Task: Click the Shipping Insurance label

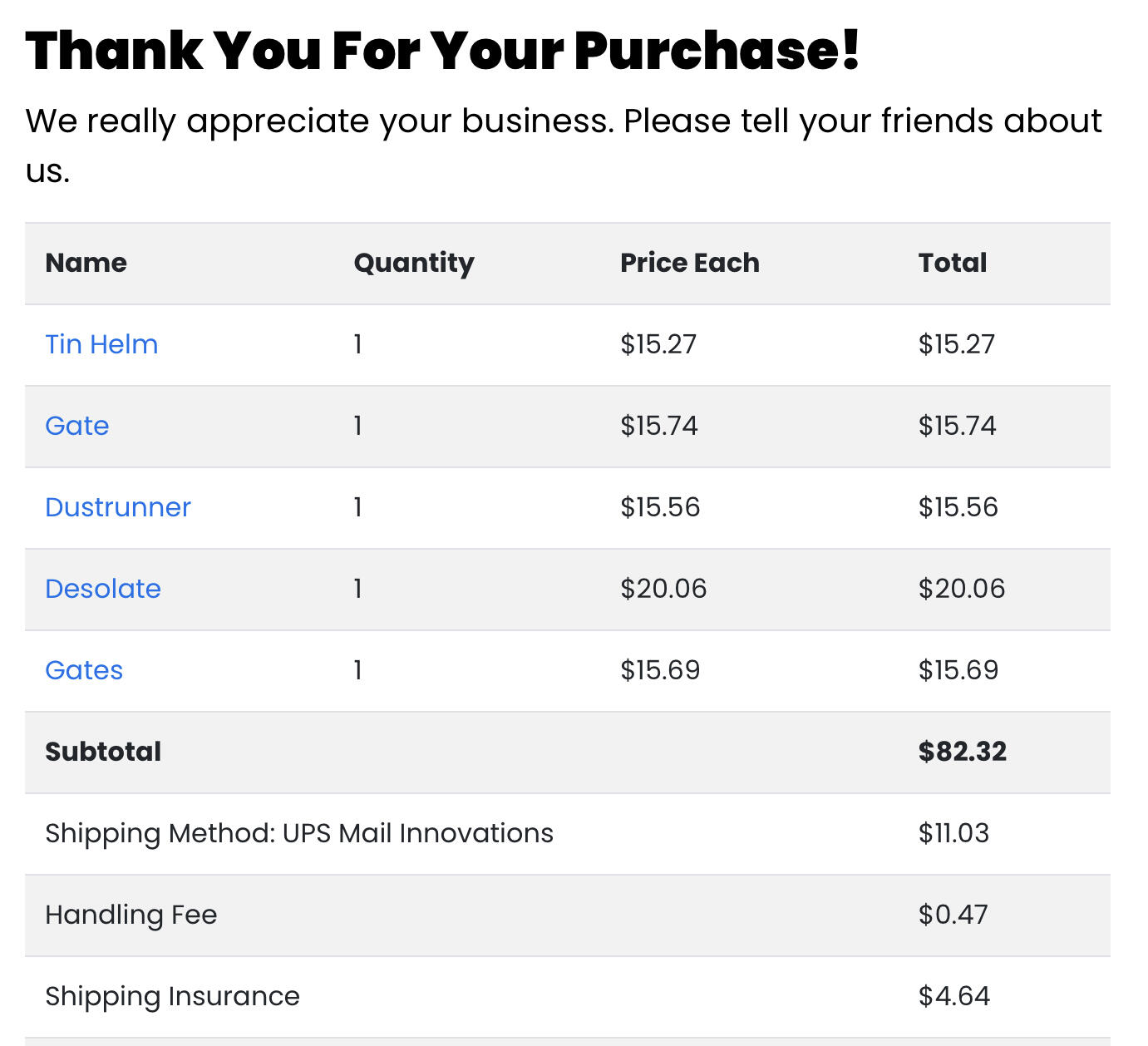Action: tap(172, 996)
